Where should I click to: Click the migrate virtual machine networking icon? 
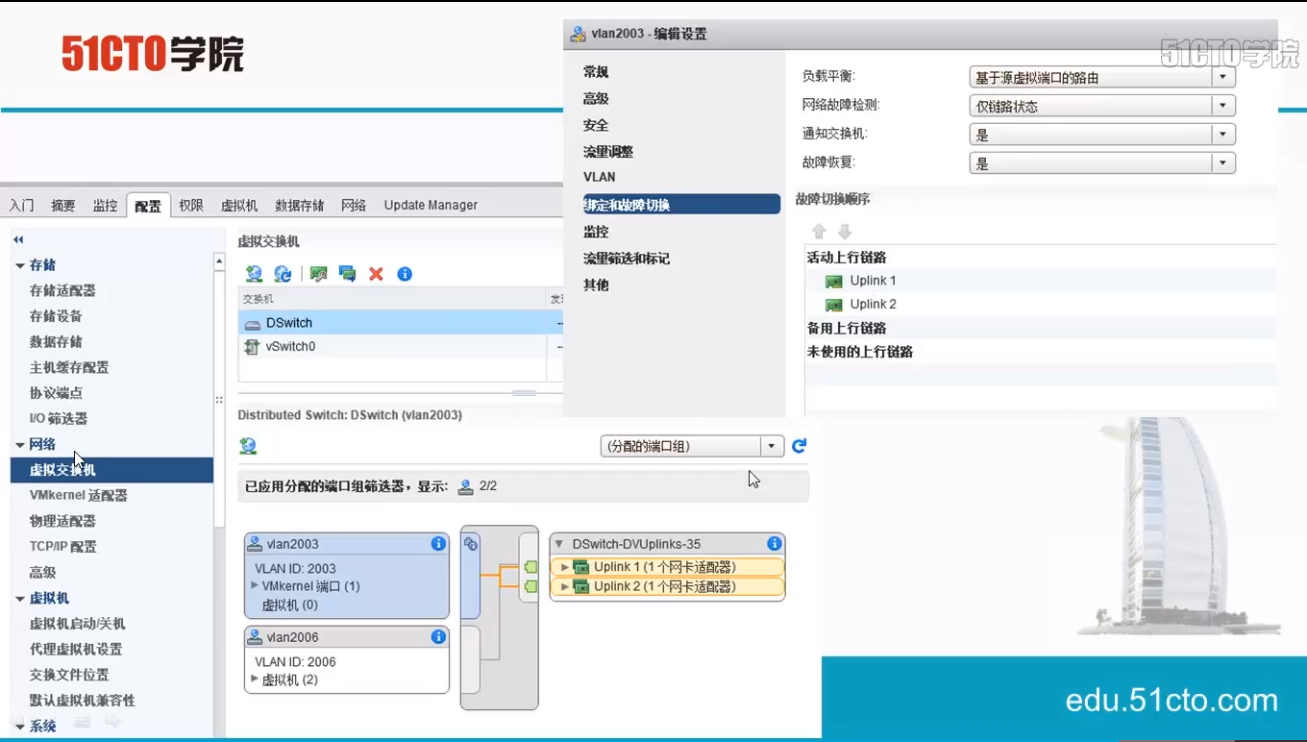[x=347, y=274]
